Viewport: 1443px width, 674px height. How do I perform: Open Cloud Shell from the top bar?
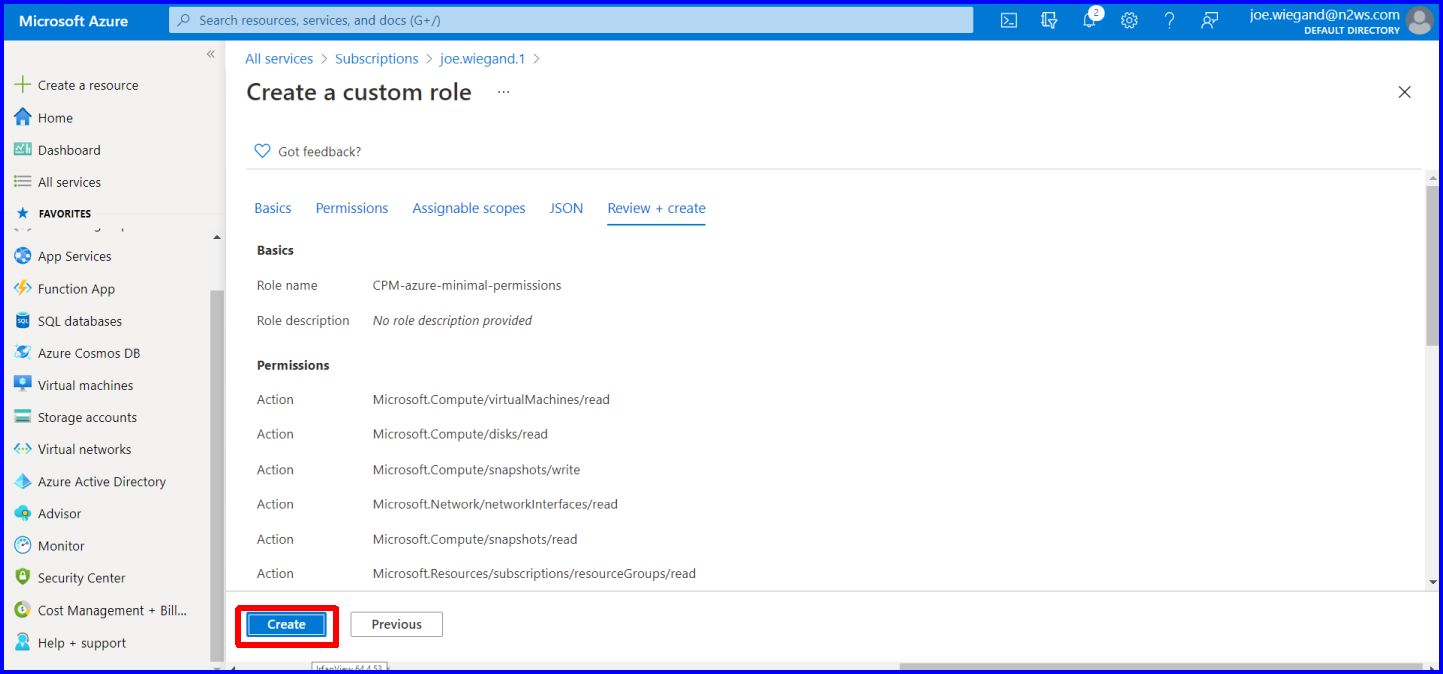pyautogui.click(x=1009, y=20)
